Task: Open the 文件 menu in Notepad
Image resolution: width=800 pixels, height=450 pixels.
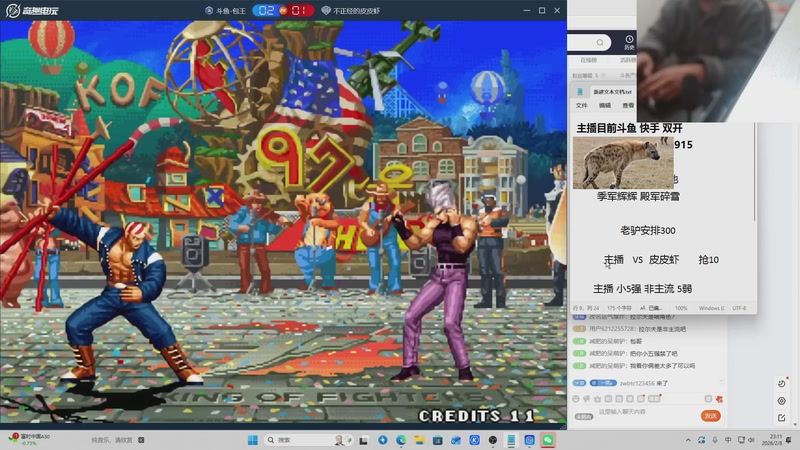Action: point(582,106)
